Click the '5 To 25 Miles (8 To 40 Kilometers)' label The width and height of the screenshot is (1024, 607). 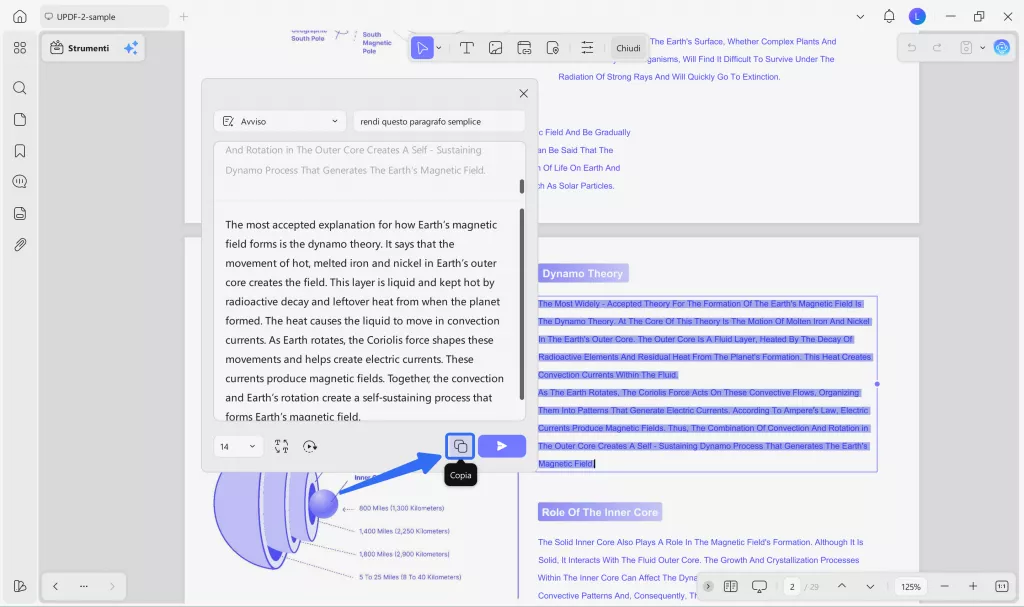pyautogui.click(x=410, y=577)
